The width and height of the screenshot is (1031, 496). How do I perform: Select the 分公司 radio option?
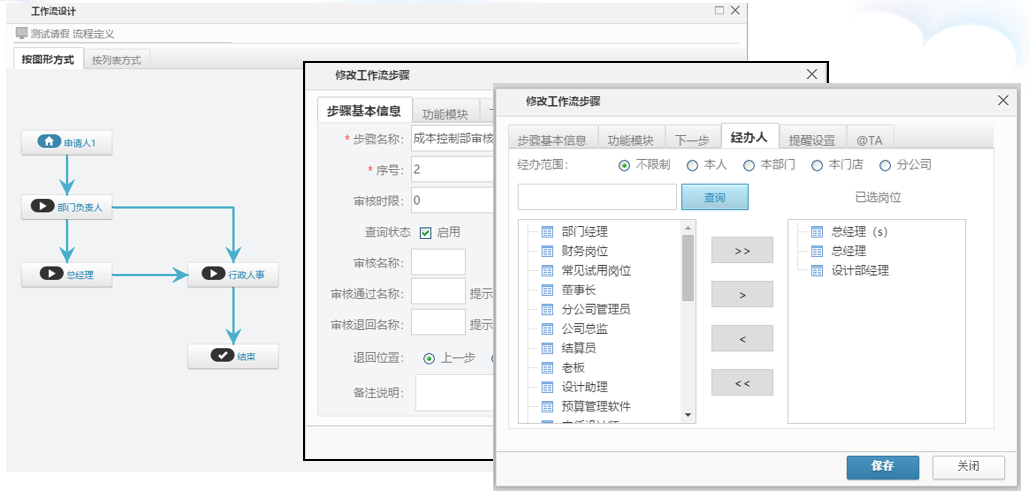coord(885,165)
